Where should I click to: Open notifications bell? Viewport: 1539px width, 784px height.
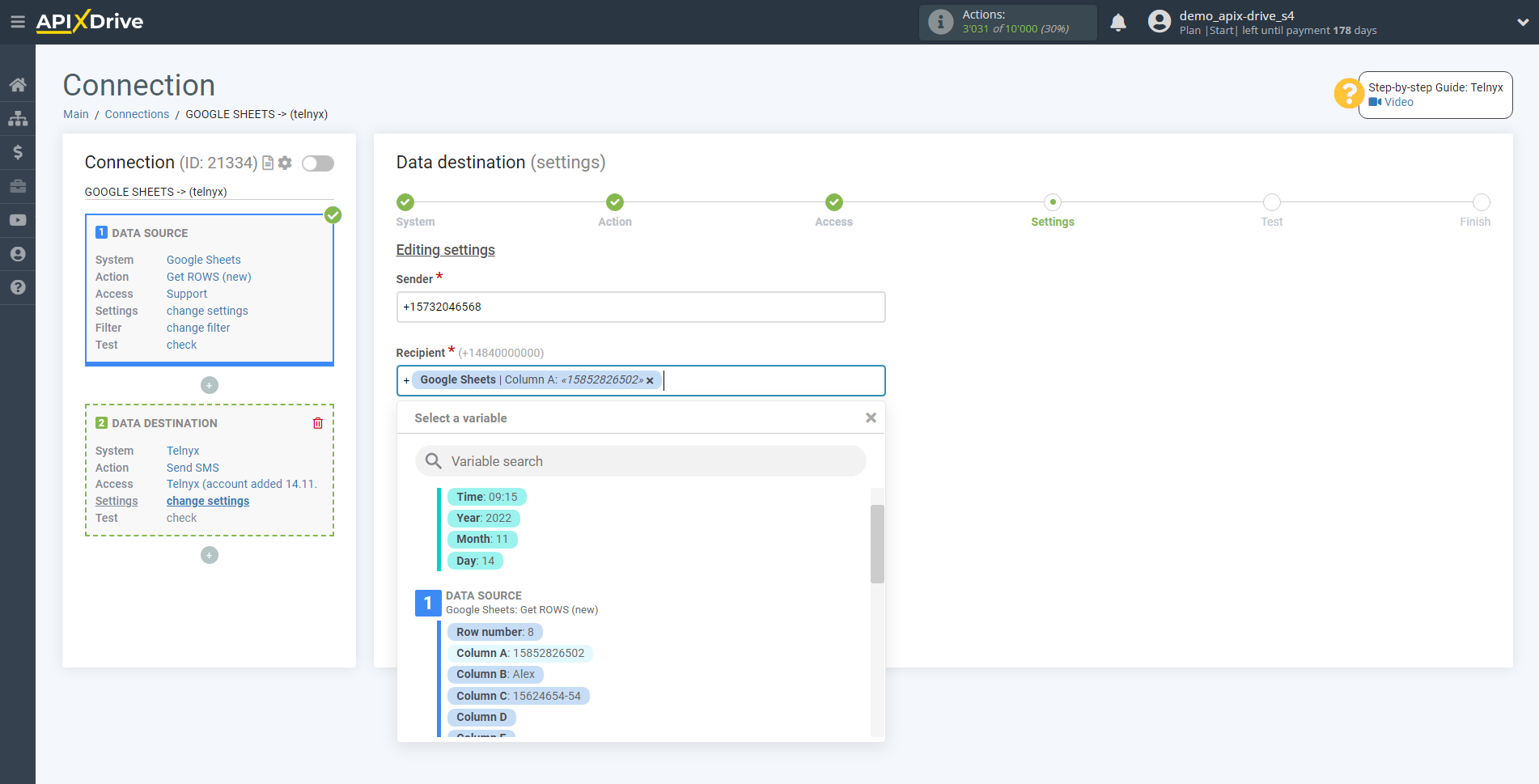click(x=1118, y=23)
